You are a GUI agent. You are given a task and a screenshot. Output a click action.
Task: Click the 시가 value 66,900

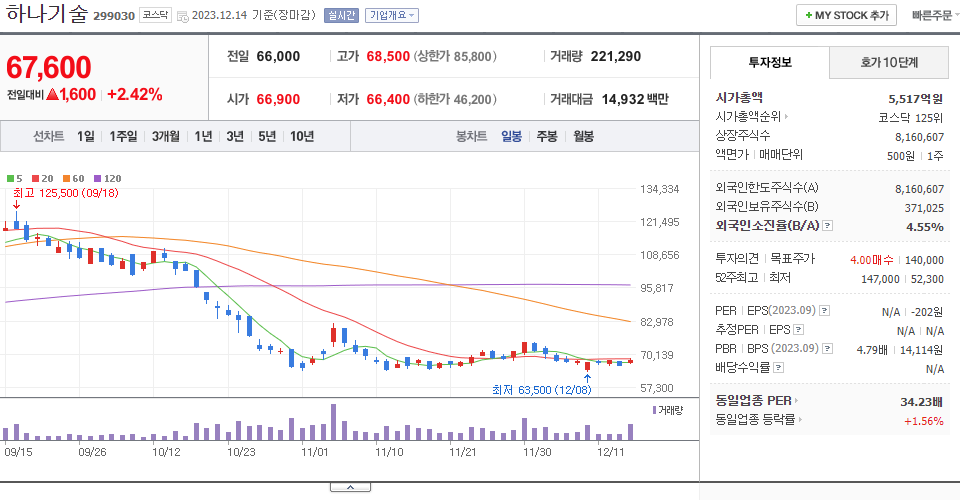tap(278, 99)
